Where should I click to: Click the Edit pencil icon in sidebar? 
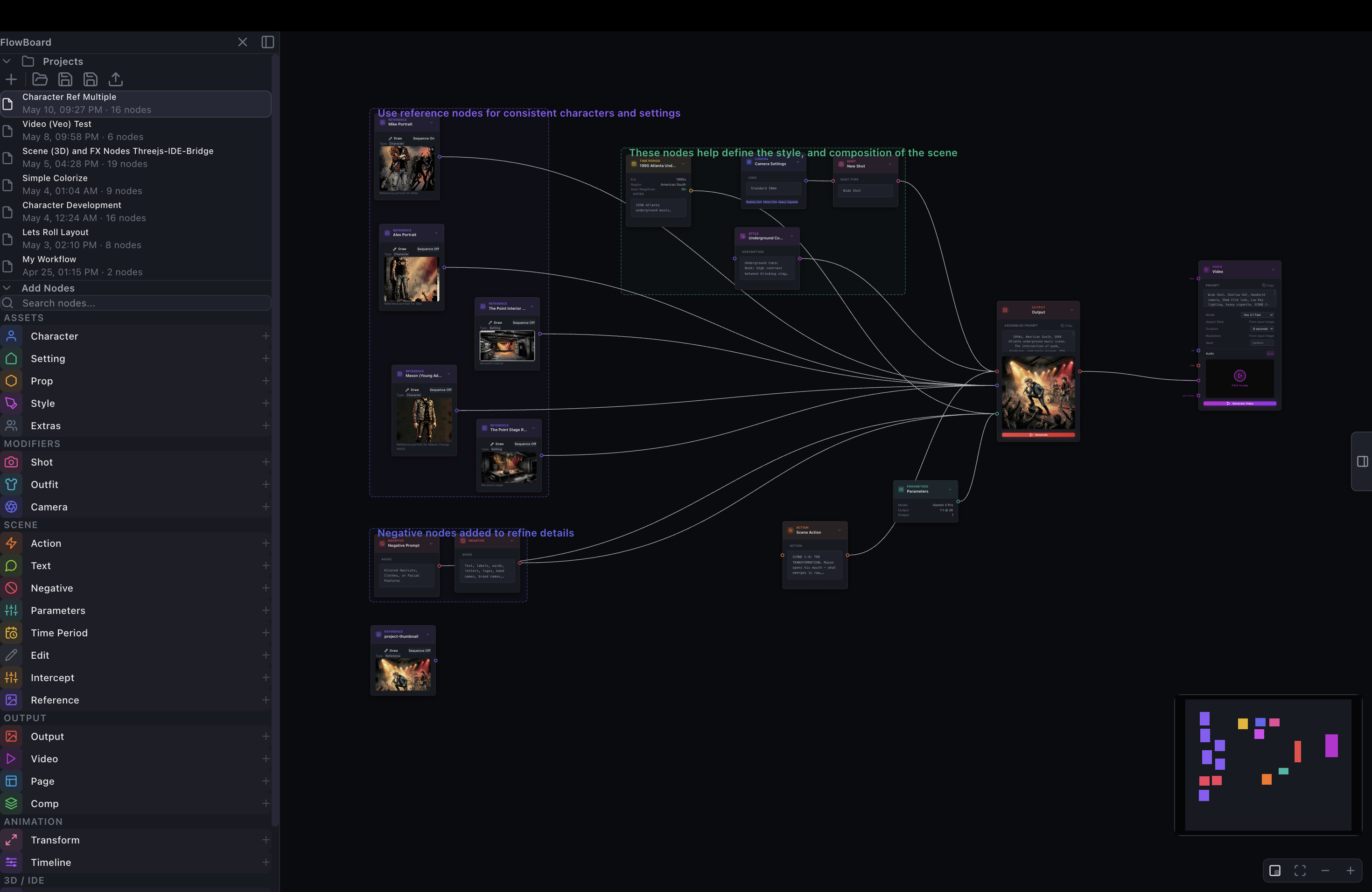coord(12,655)
